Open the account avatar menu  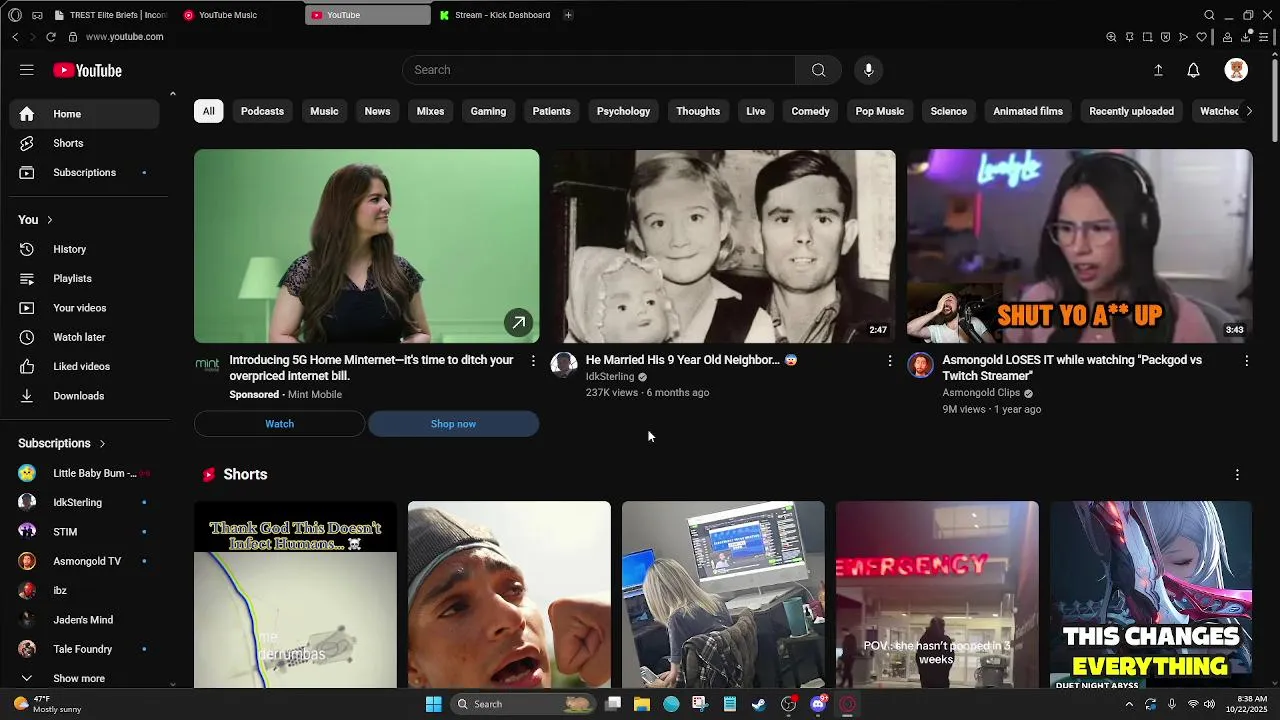click(1236, 70)
